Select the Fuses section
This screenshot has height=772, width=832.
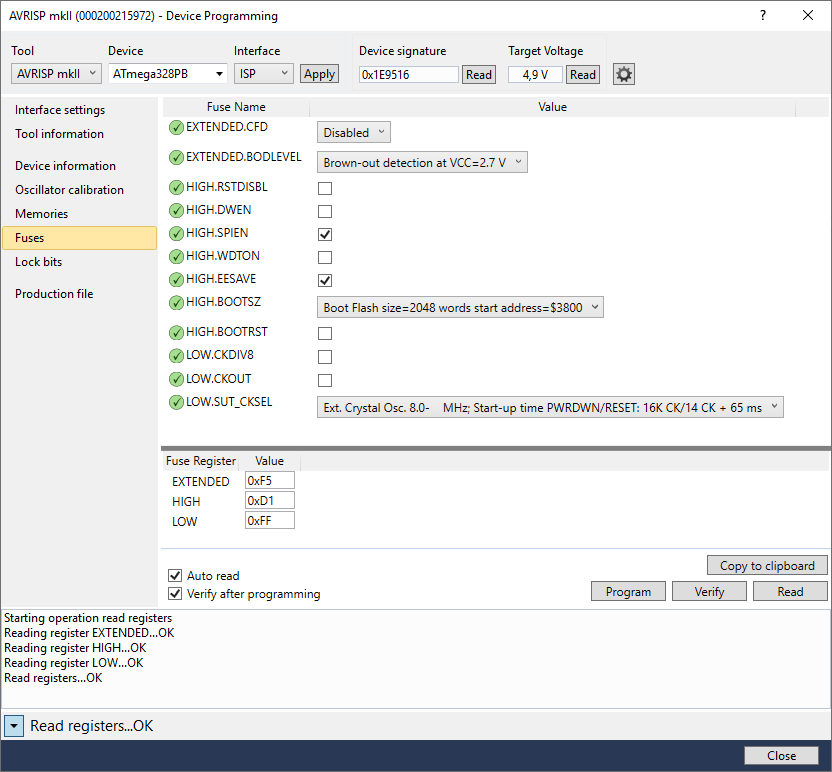[x=80, y=238]
